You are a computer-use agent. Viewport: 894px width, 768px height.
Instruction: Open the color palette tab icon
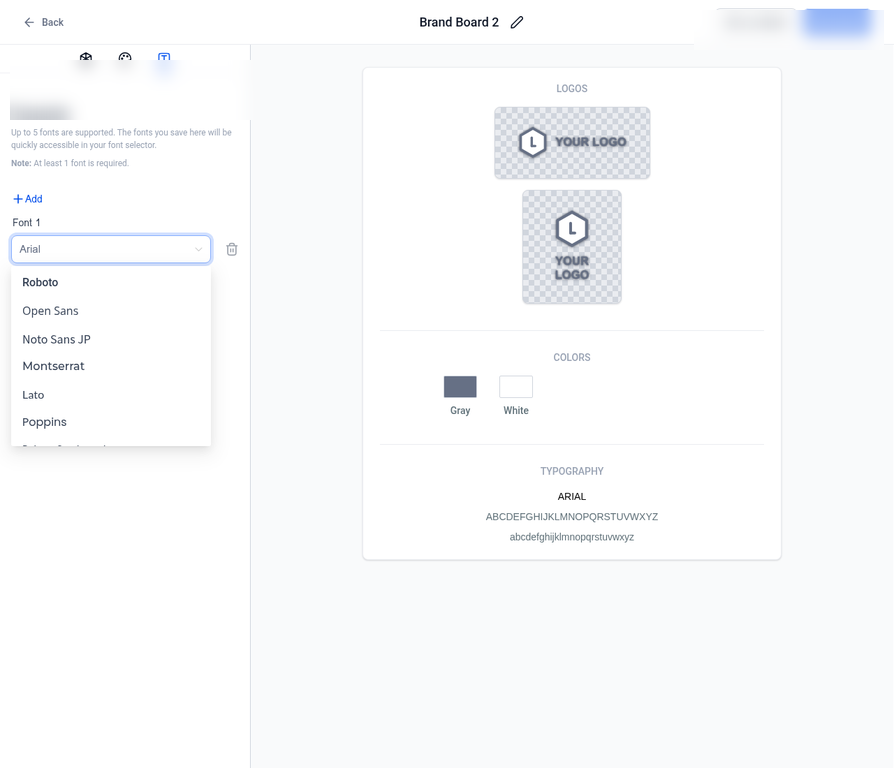[125, 58]
